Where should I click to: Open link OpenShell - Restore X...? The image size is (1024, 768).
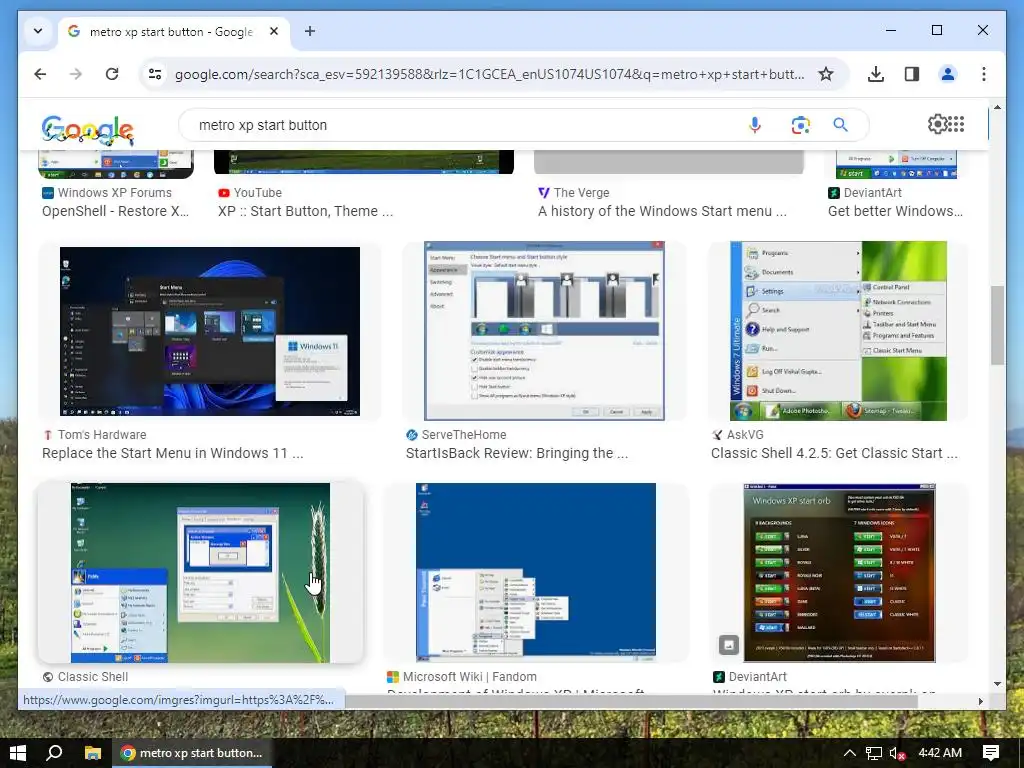tap(116, 211)
